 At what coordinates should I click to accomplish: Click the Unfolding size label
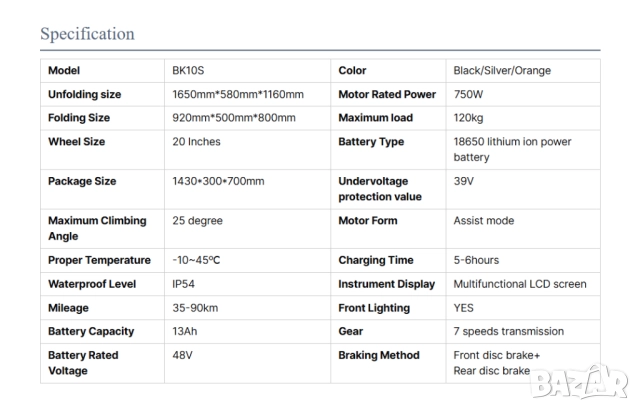(84, 95)
